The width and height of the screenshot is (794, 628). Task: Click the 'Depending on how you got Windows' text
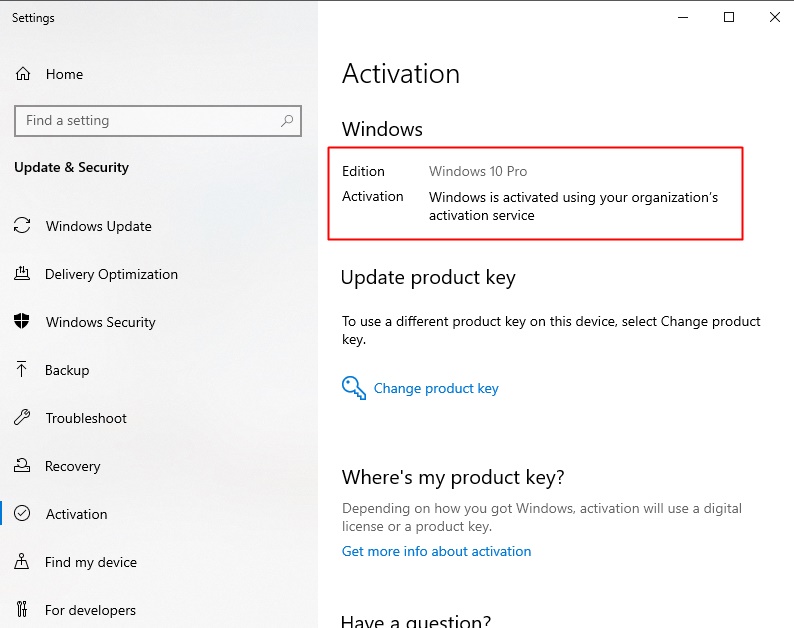pos(542,517)
